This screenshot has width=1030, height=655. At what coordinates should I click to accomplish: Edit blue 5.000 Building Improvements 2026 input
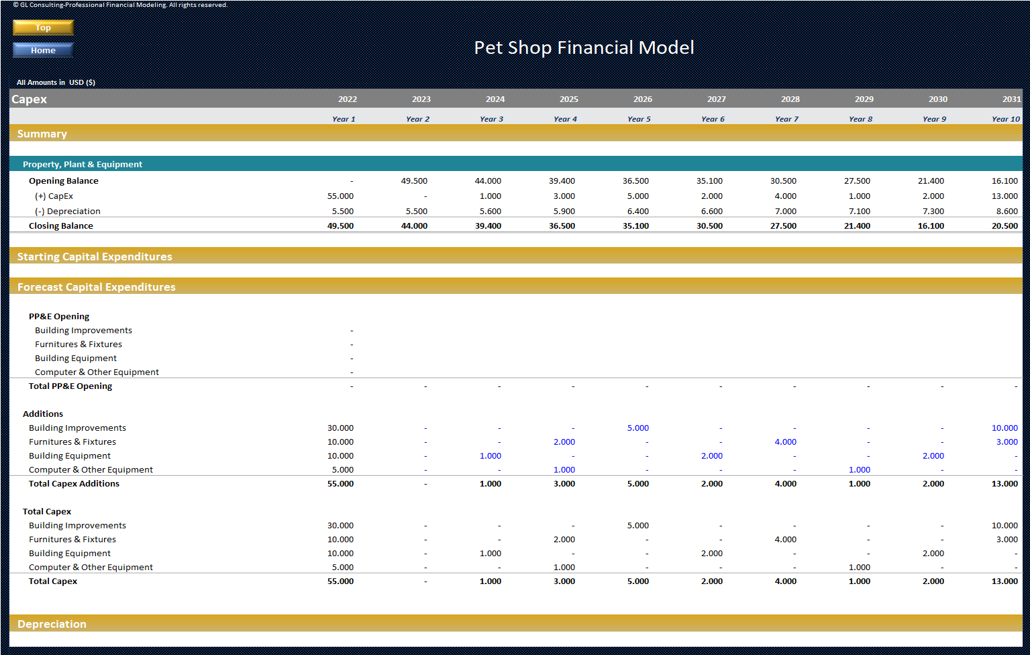point(638,428)
